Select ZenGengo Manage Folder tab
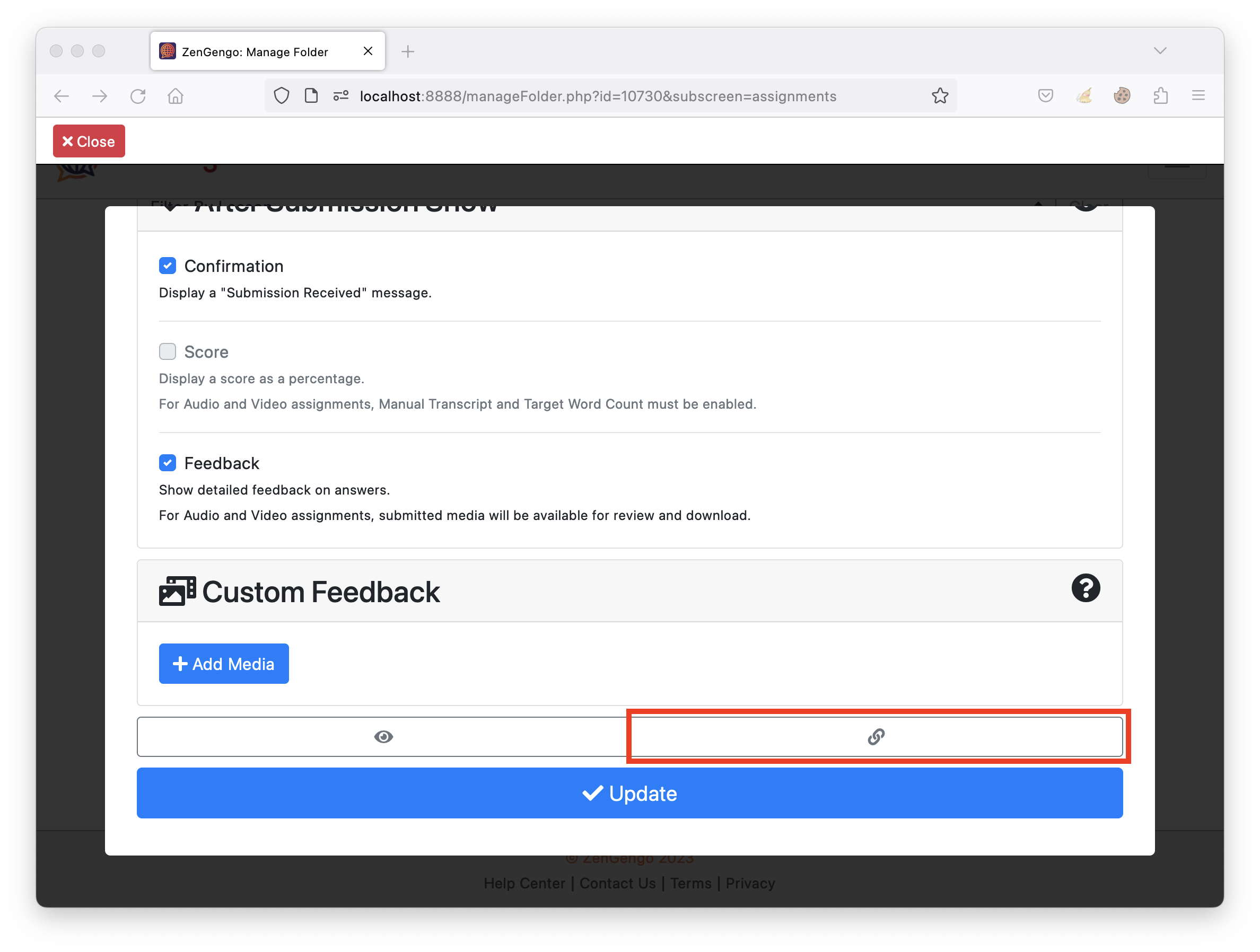The width and height of the screenshot is (1260, 952). [255, 52]
